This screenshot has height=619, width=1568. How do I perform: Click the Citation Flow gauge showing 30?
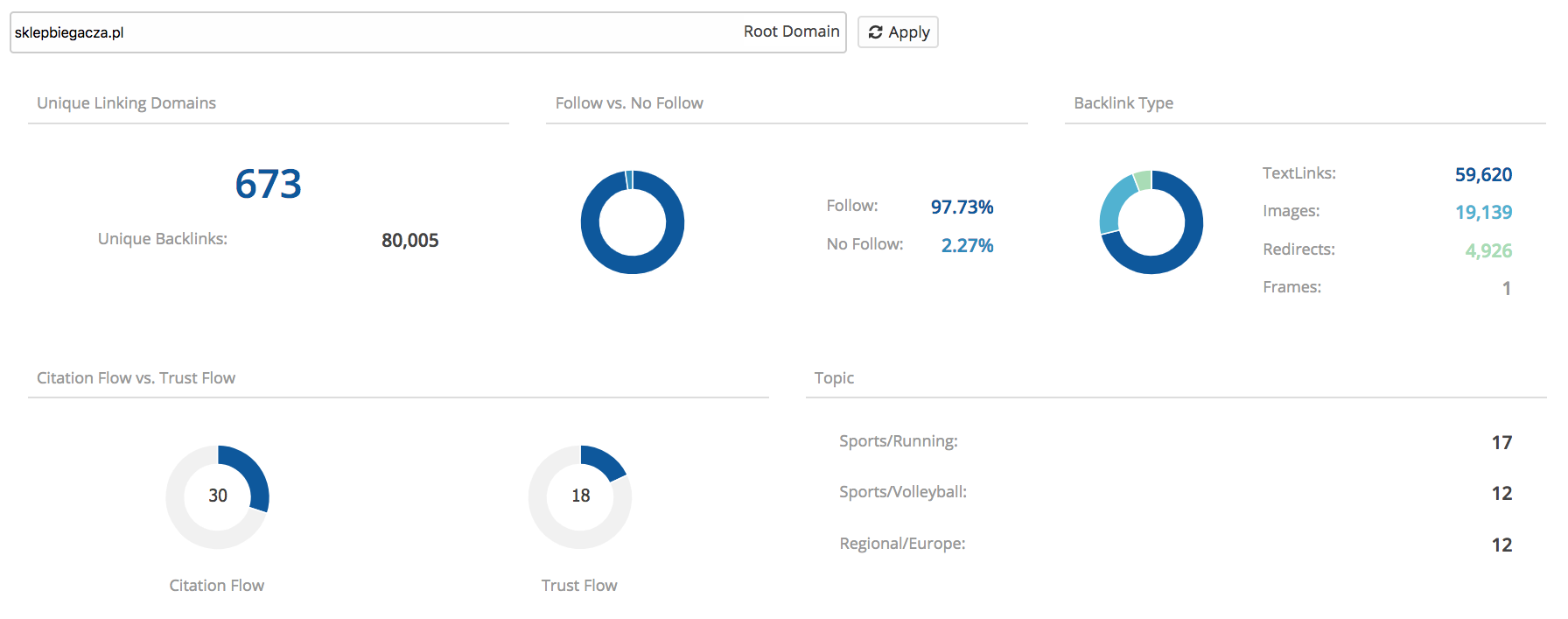[218, 496]
